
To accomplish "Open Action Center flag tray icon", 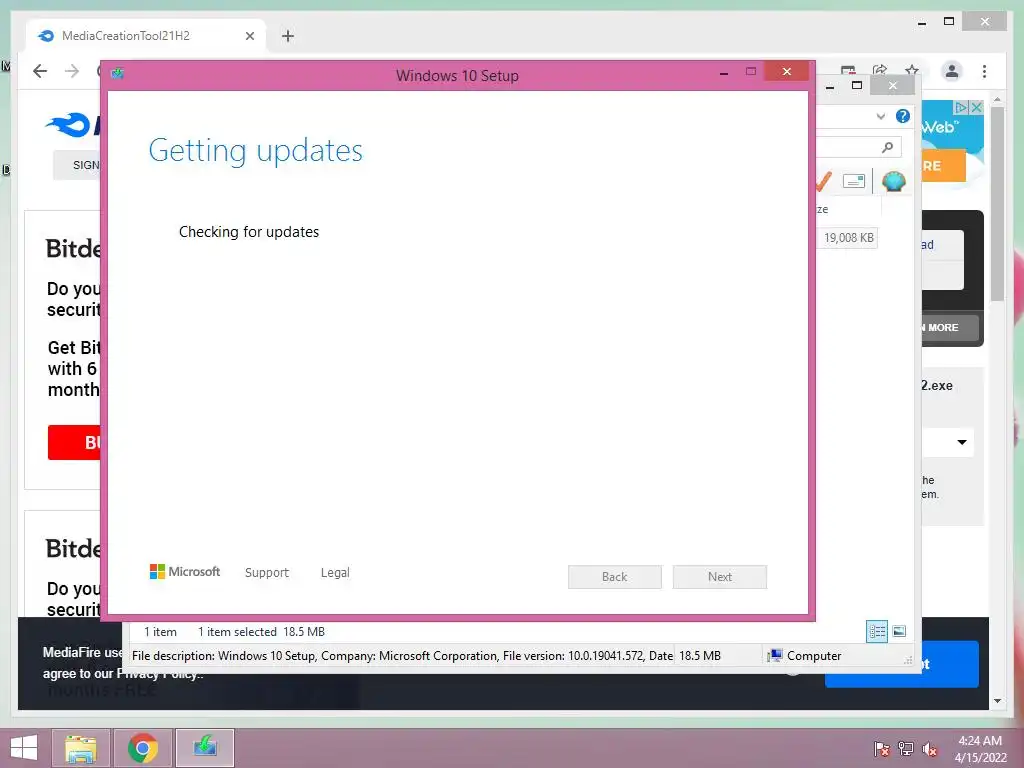I will pyautogui.click(x=881, y=748).
